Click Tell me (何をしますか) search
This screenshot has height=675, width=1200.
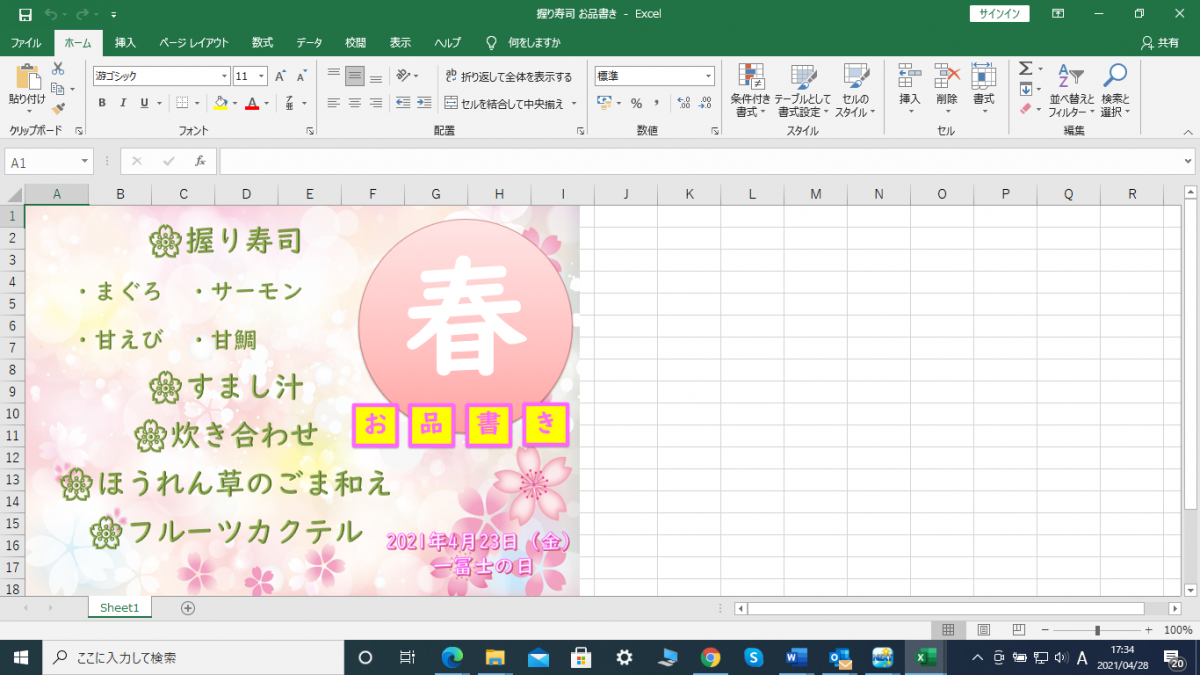point(524,43)
